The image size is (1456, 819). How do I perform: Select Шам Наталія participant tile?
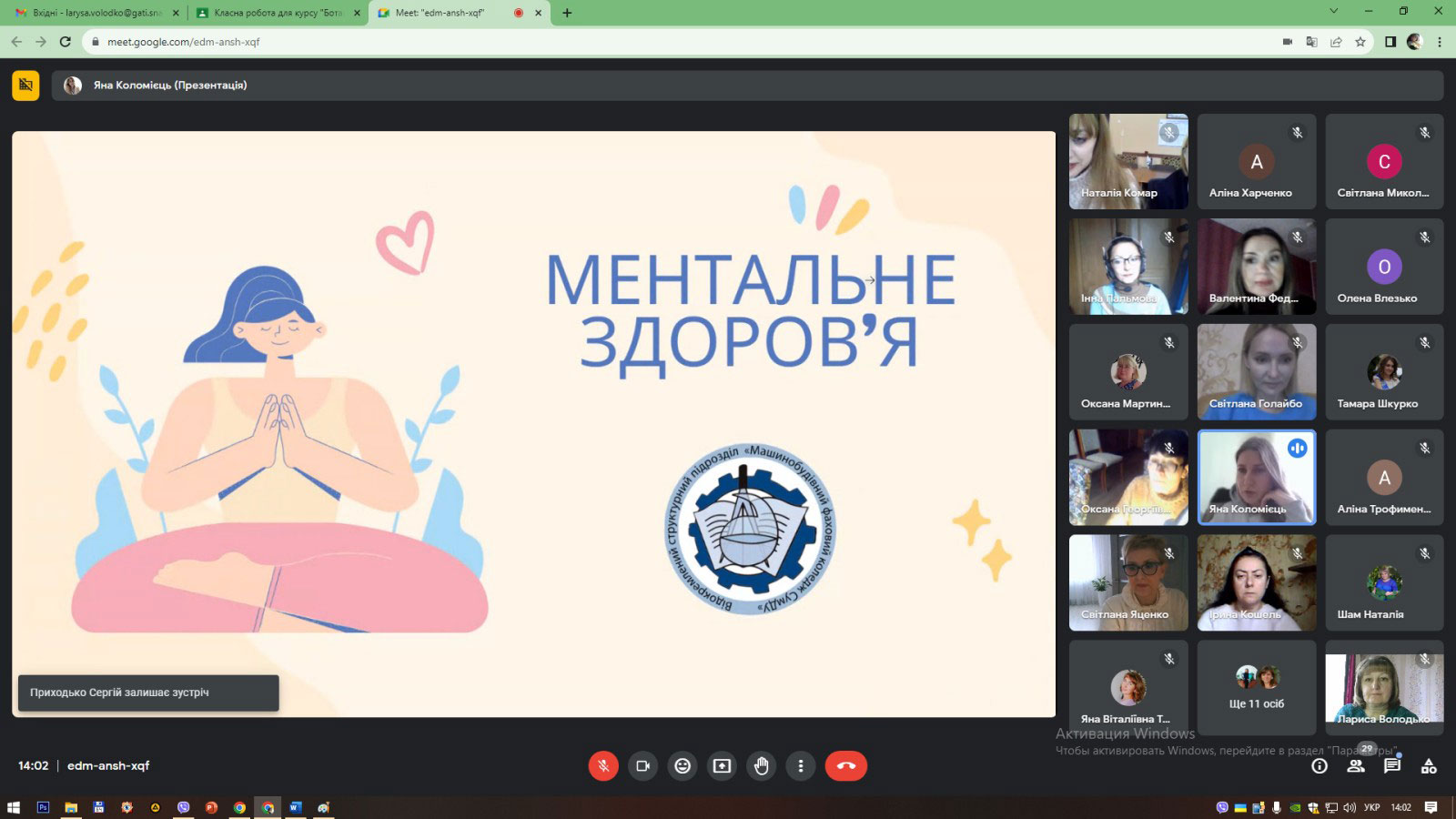[1384, 582]
